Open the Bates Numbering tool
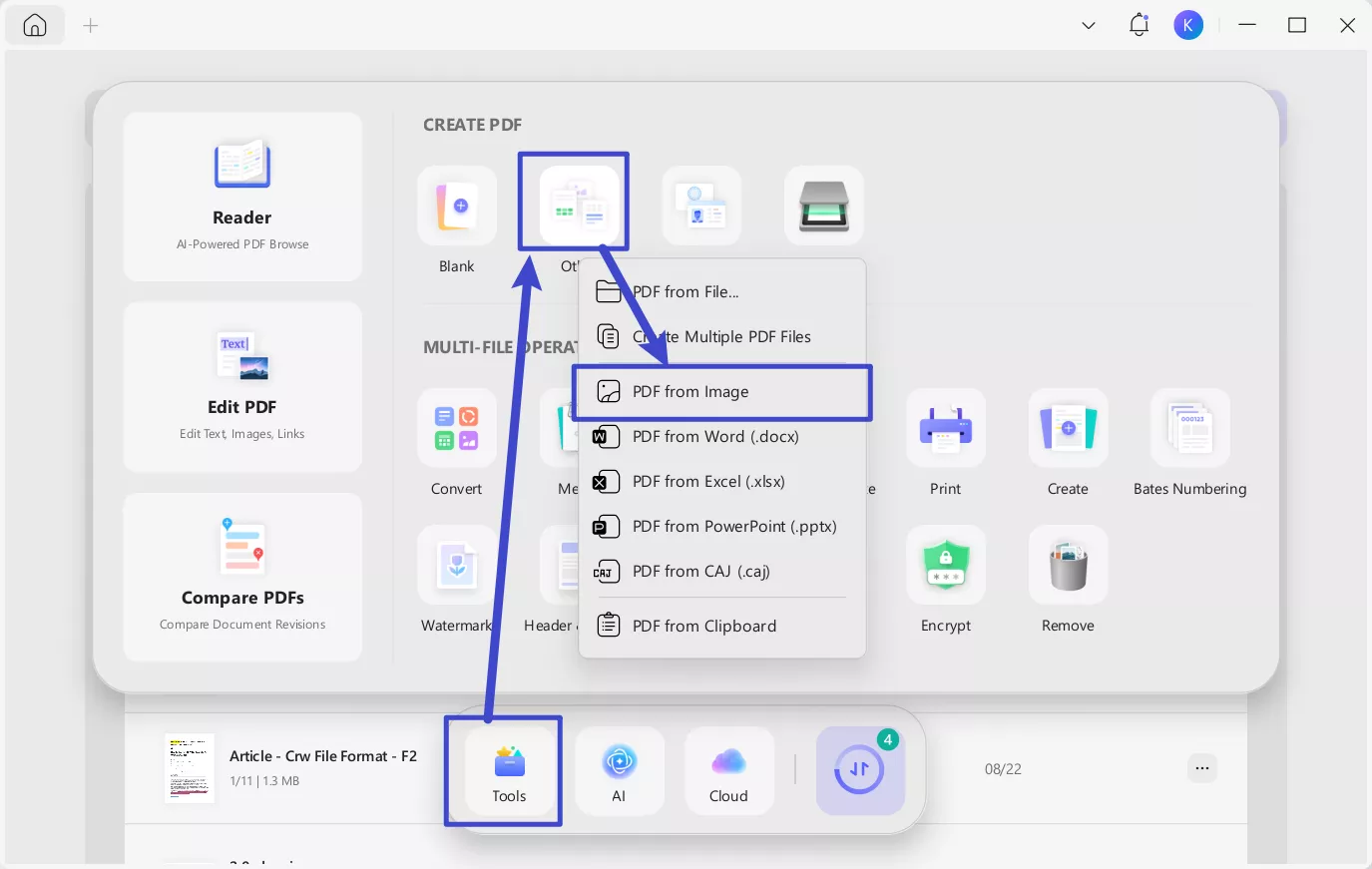The image size is (1372, 869). pos(1189,427)
